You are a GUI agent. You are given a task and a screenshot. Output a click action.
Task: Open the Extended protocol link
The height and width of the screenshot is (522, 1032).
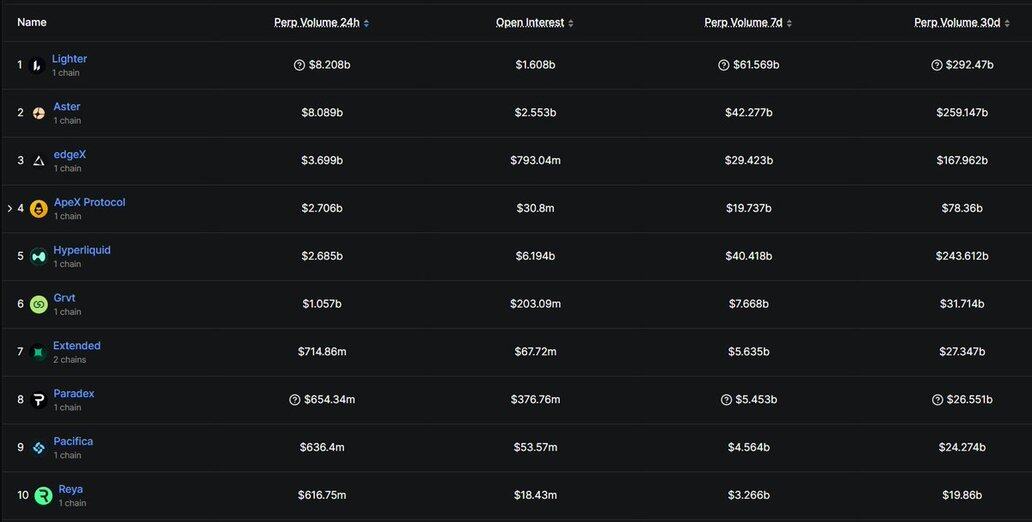(x=77, y=346)
